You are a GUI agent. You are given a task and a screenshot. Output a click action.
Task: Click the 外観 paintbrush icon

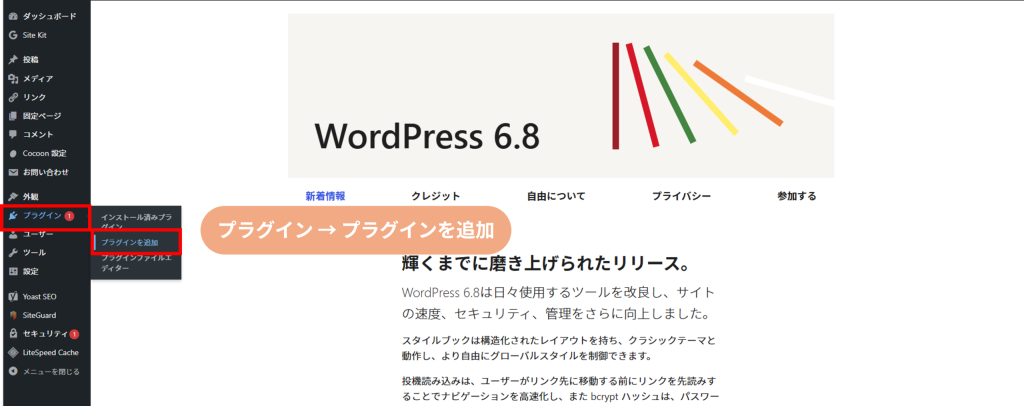12,197
